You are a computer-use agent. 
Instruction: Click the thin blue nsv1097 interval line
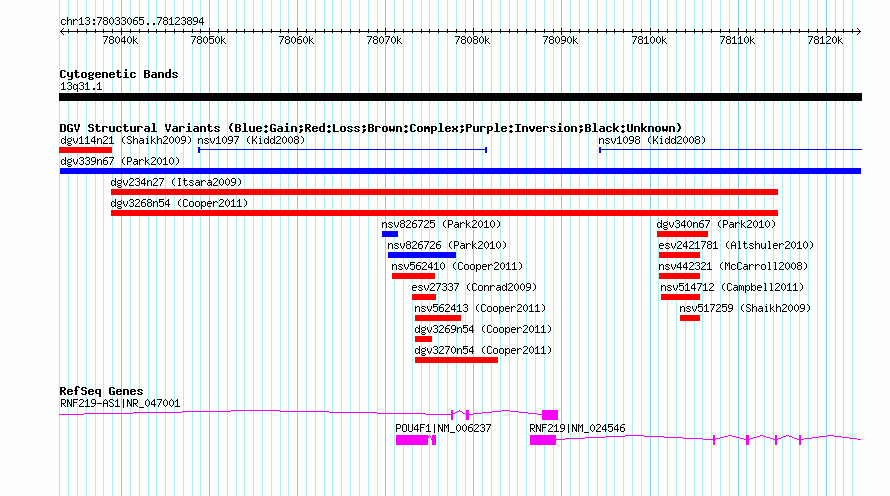point(342,150)
